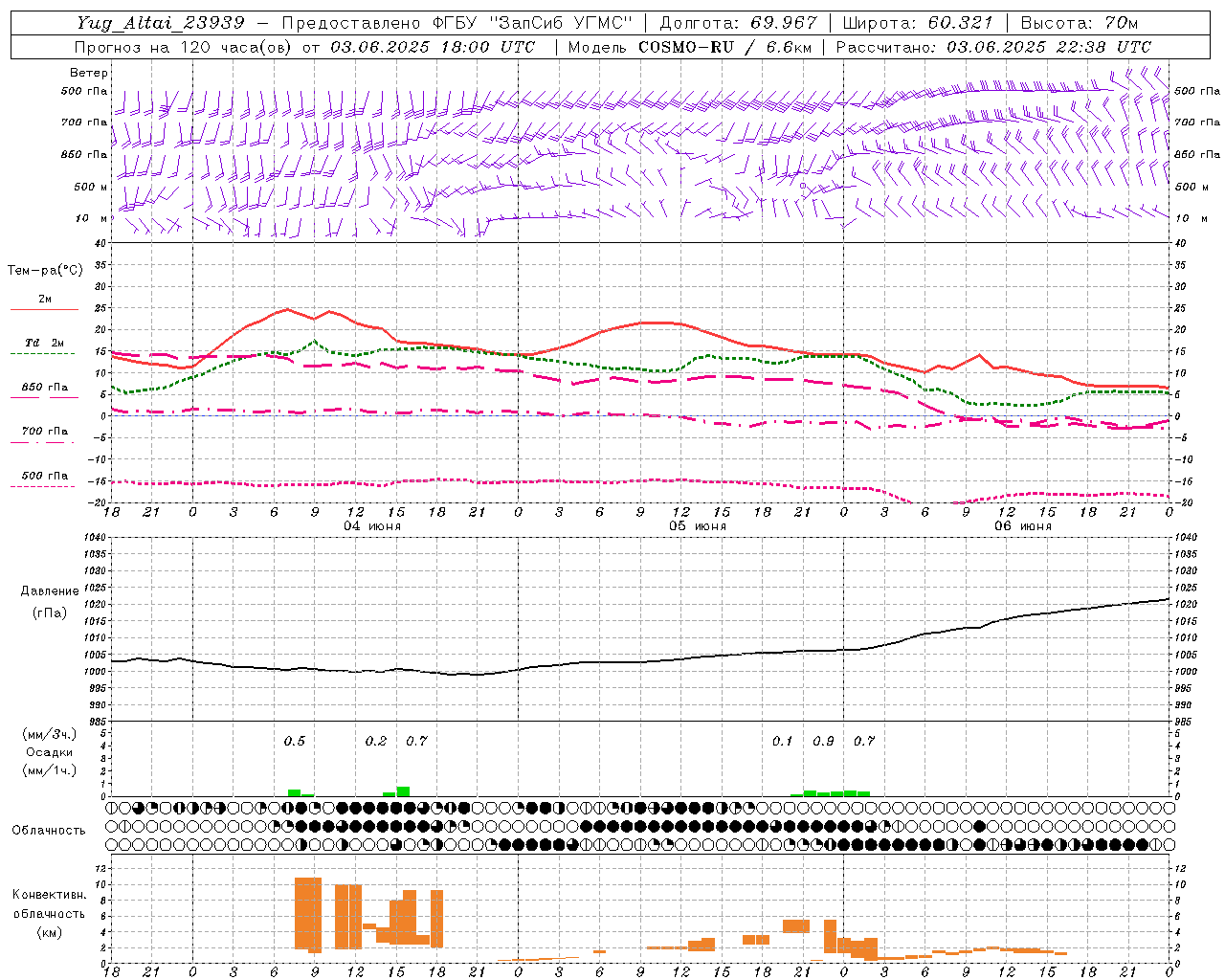Click the '05 июня' date label

[x=698, y=526]
